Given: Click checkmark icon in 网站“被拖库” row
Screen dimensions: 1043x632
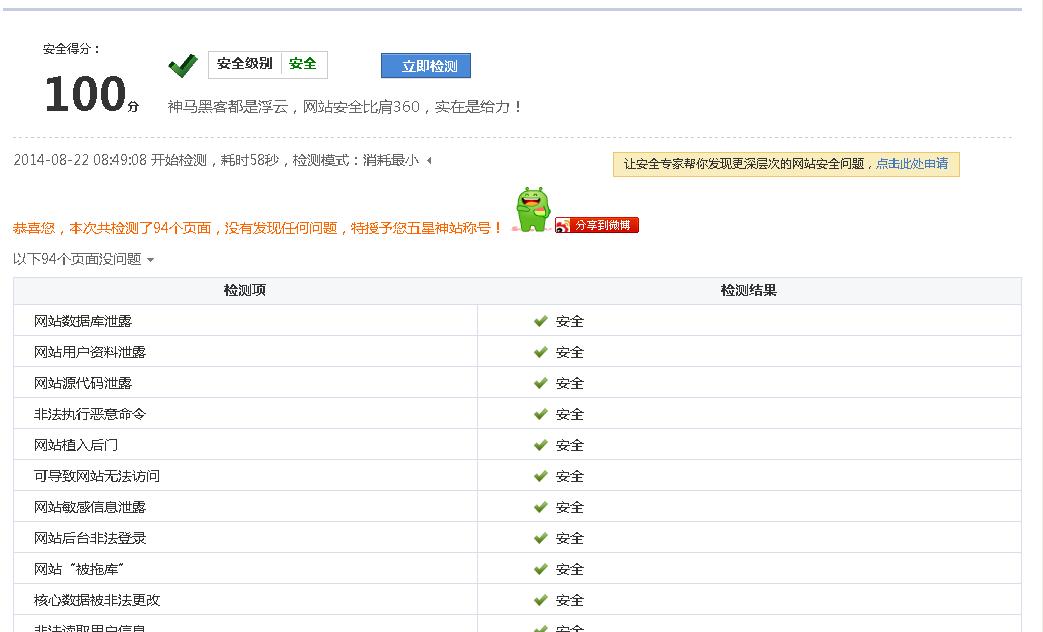Looking at the screenshot, I should [541, 569].
